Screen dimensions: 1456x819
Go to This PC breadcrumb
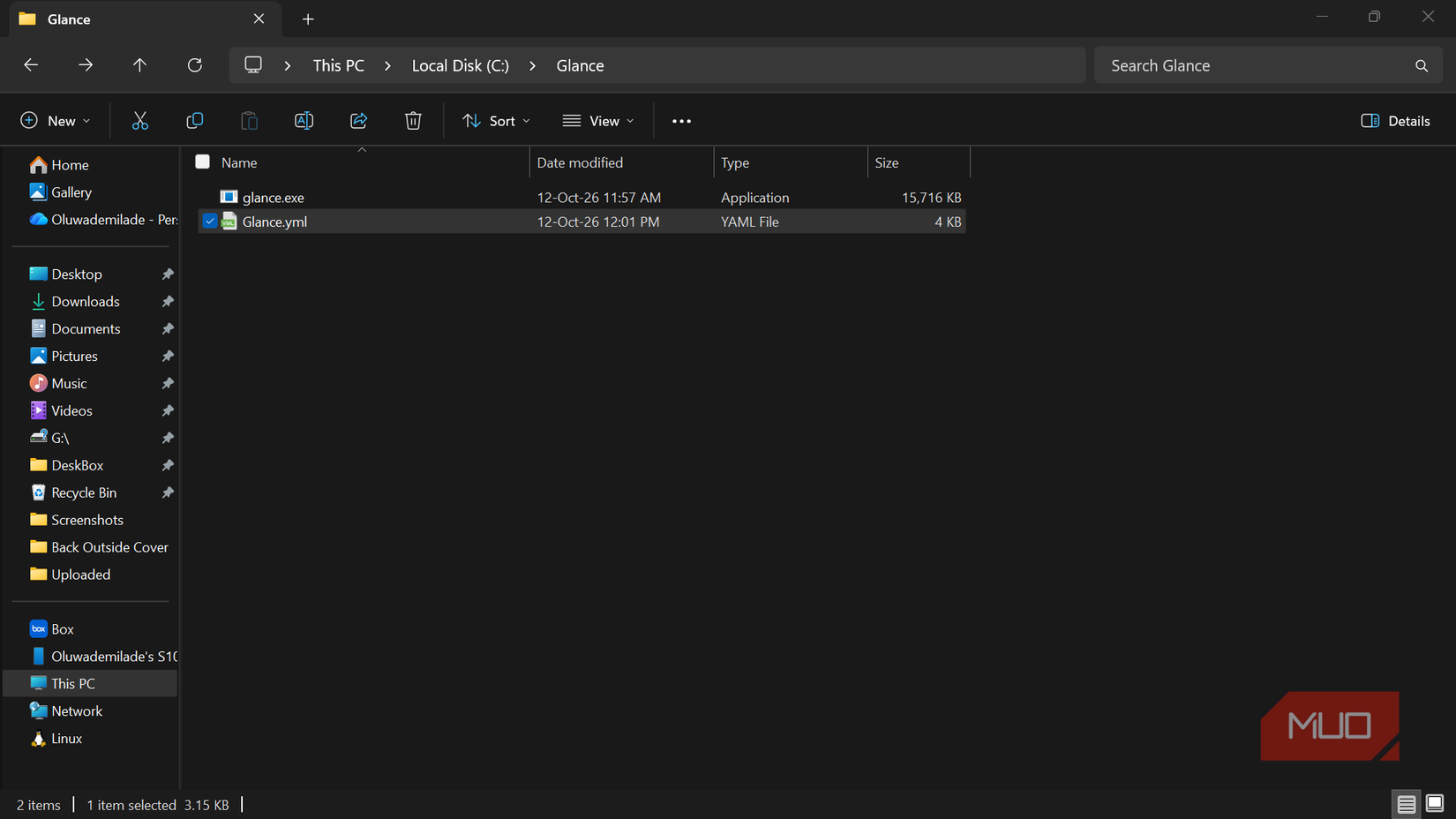(x=338, y=66)
